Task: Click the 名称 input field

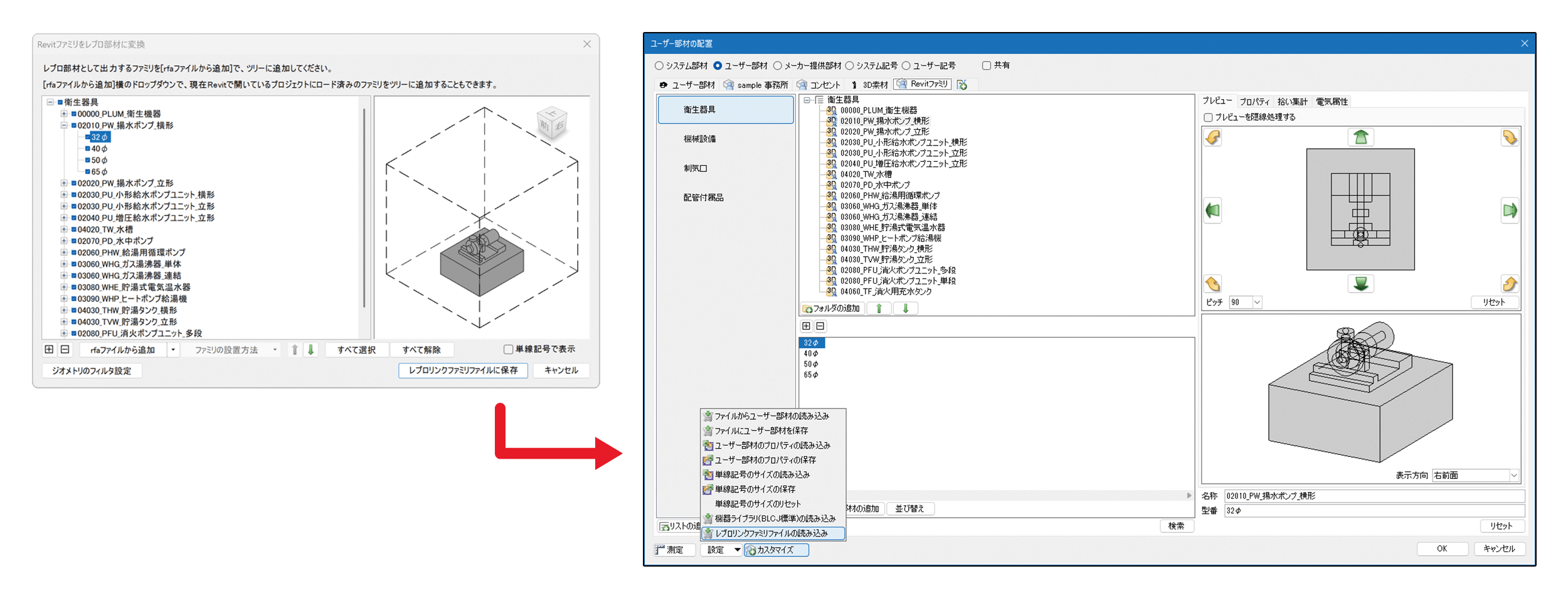Action: [1374, 496]
